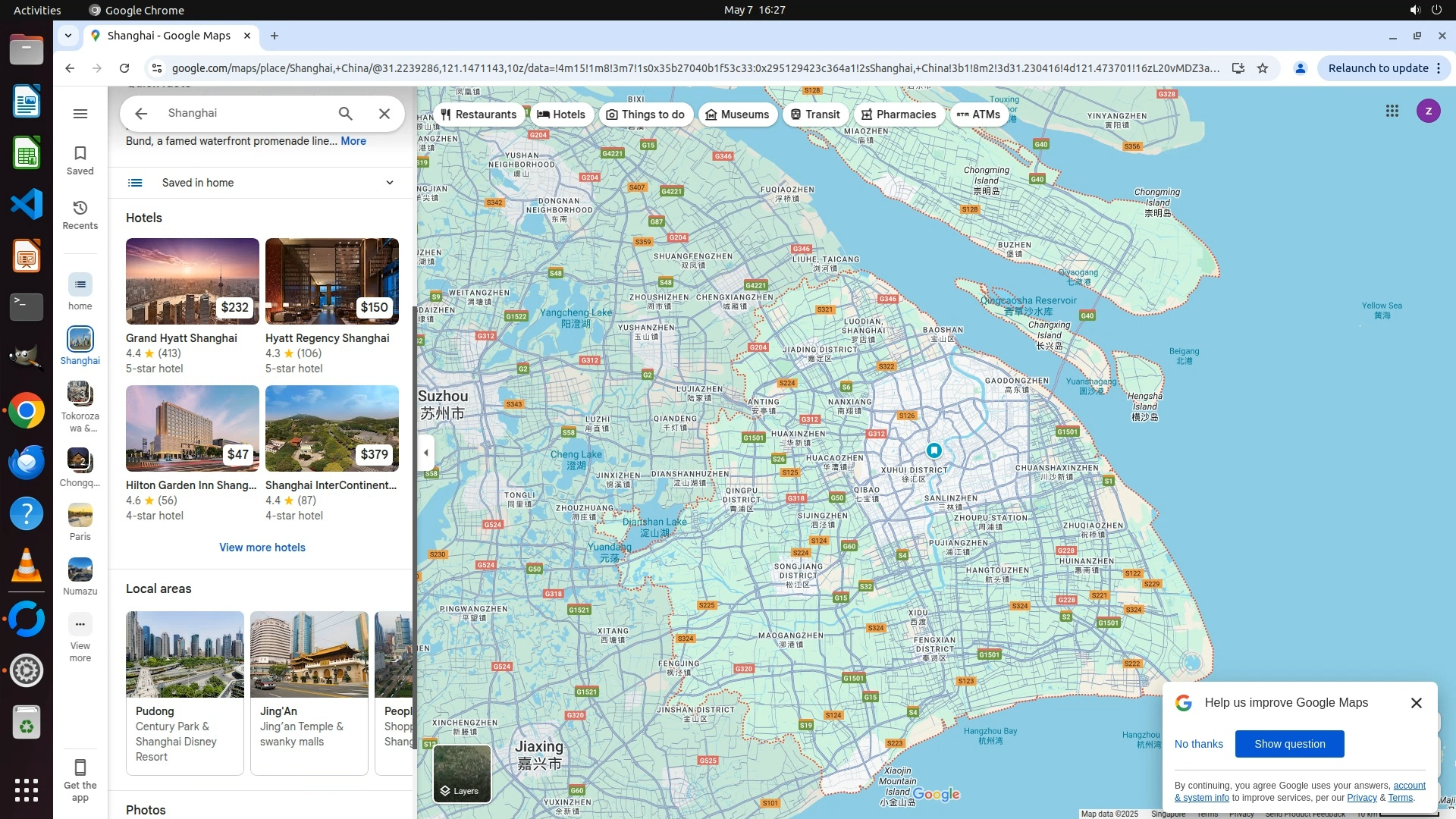This screenshot has width=1456, height=819.
Task: Select the Museums category chip
Action: point(737,115)
